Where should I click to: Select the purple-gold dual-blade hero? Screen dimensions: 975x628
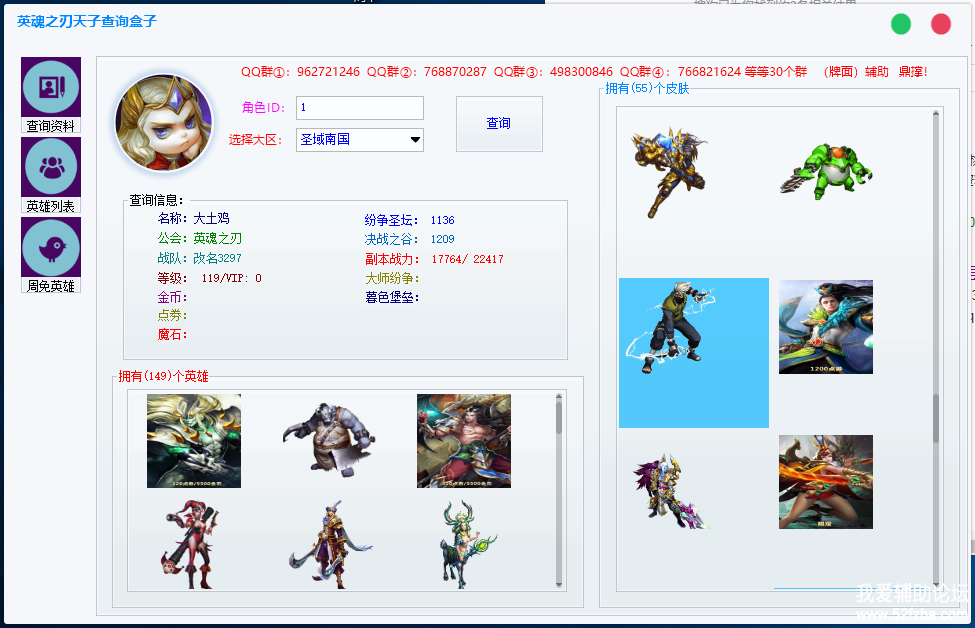(x=330, y=545)
